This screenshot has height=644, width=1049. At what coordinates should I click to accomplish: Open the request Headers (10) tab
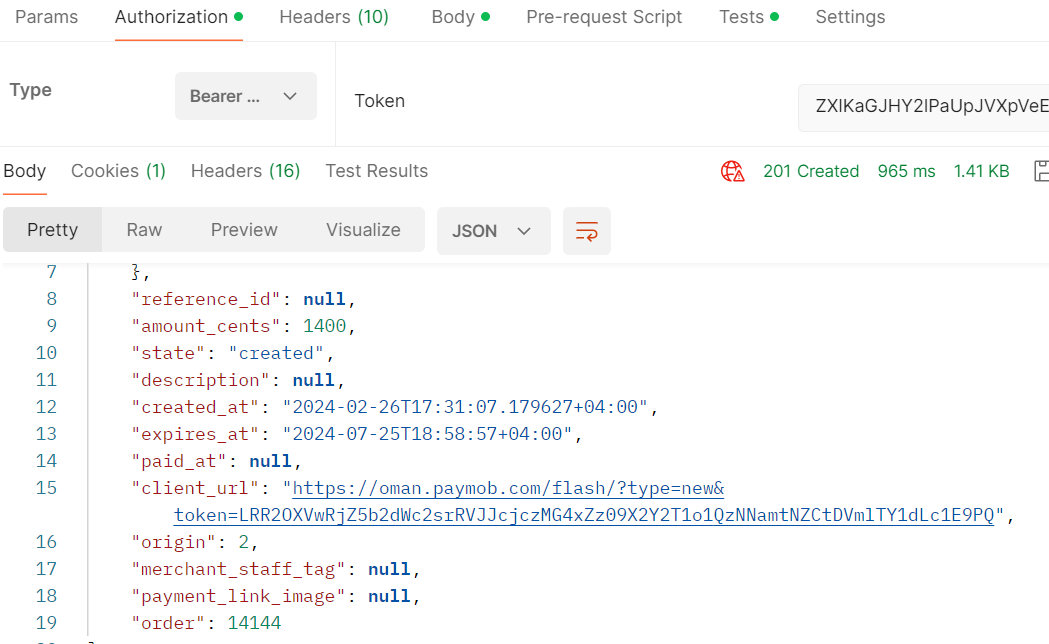pos(333,17)
